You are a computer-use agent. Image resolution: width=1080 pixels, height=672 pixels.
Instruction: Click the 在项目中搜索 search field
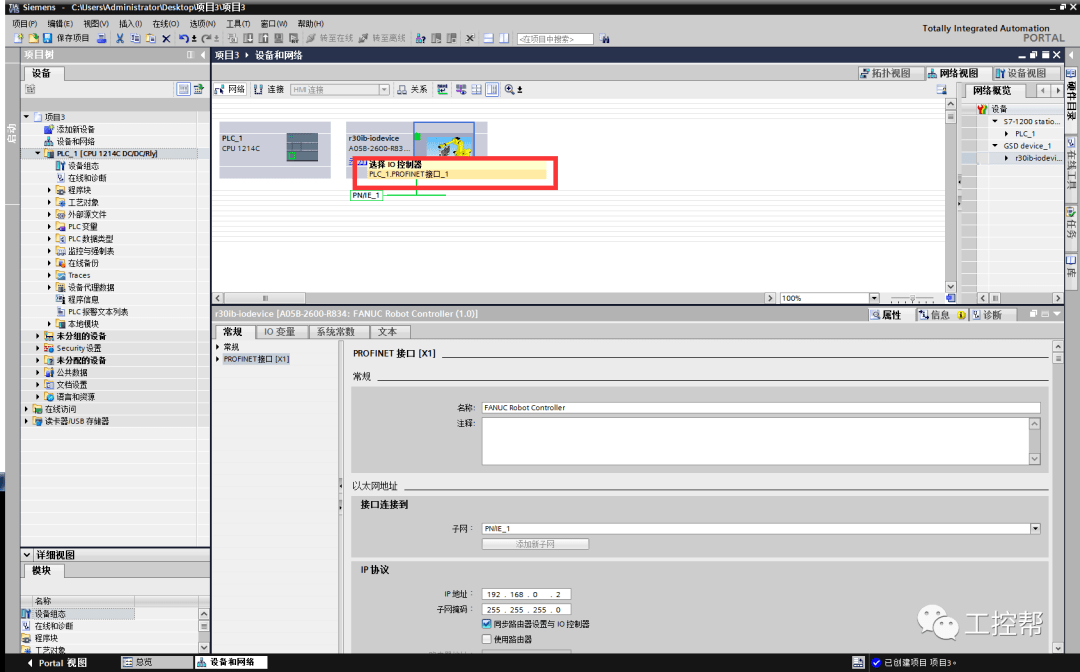pos(555,39)
